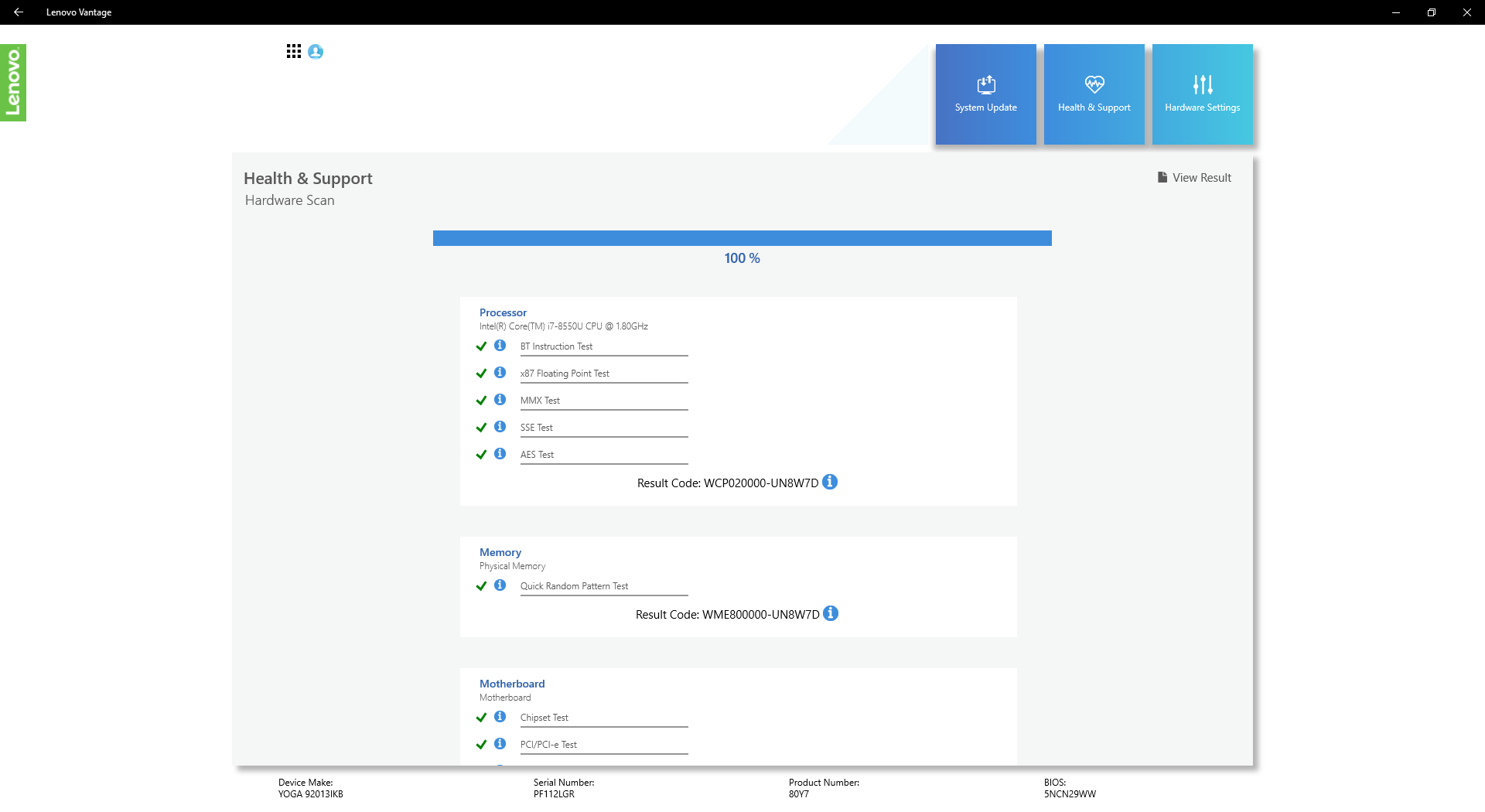Screen dimensions: 1485x812
Task: Click Result Code WME800000-UN8W7D text
Action: pos(728,615)
